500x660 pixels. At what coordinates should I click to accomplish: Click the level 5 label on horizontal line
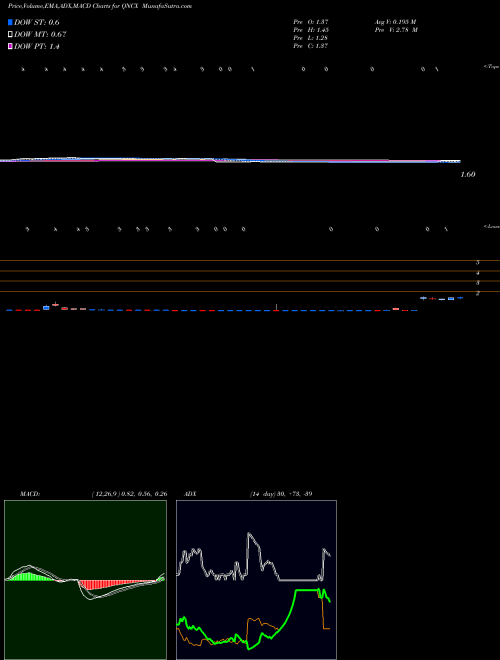click(x=478, y=262)
